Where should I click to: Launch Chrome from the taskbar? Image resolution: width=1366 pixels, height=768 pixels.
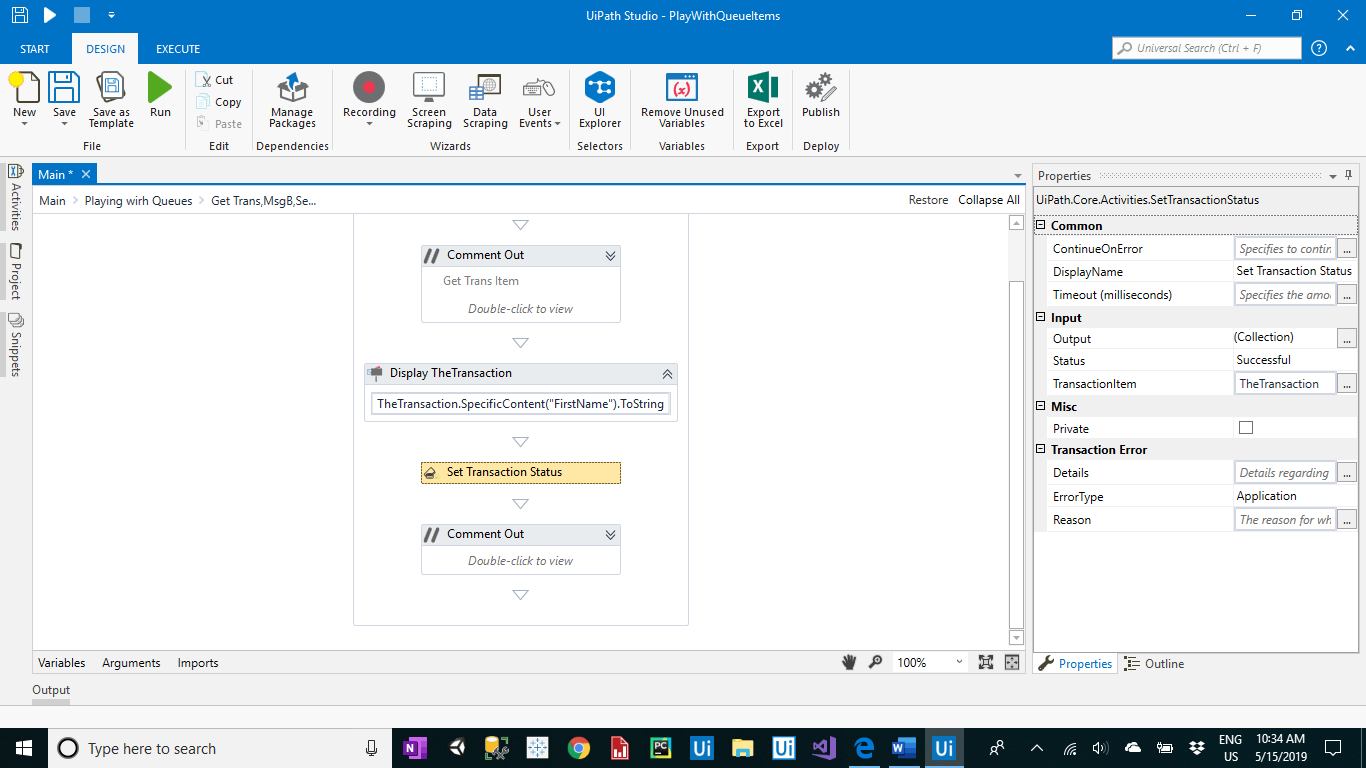(x=578, y=747)
